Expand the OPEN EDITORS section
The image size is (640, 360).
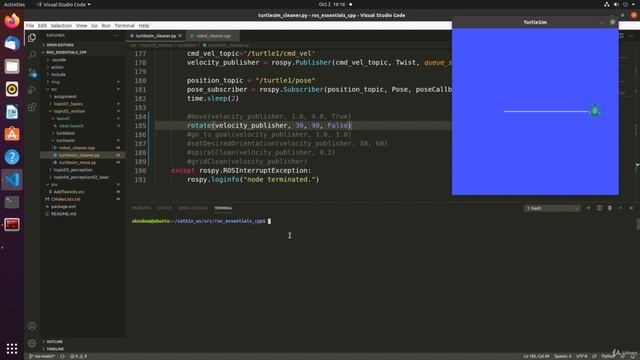pos(60,45)
